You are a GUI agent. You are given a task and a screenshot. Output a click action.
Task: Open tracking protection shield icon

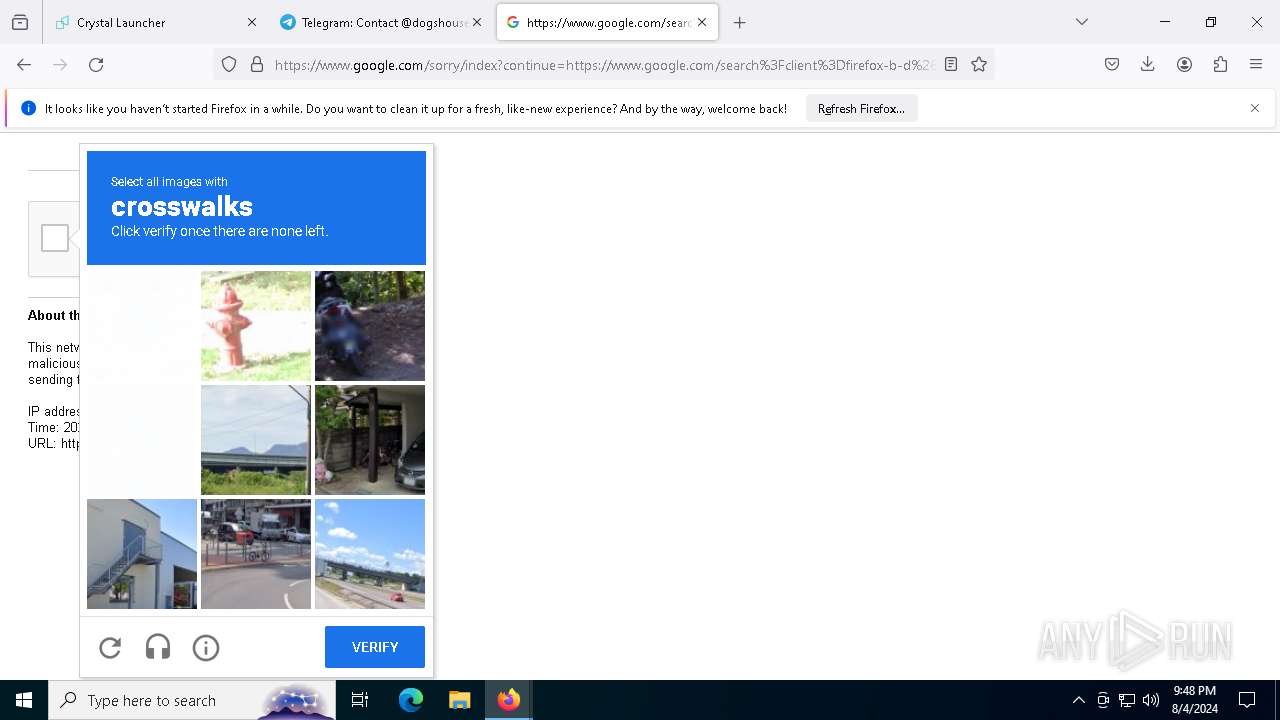pyautogui.click(x=229, y=65)
